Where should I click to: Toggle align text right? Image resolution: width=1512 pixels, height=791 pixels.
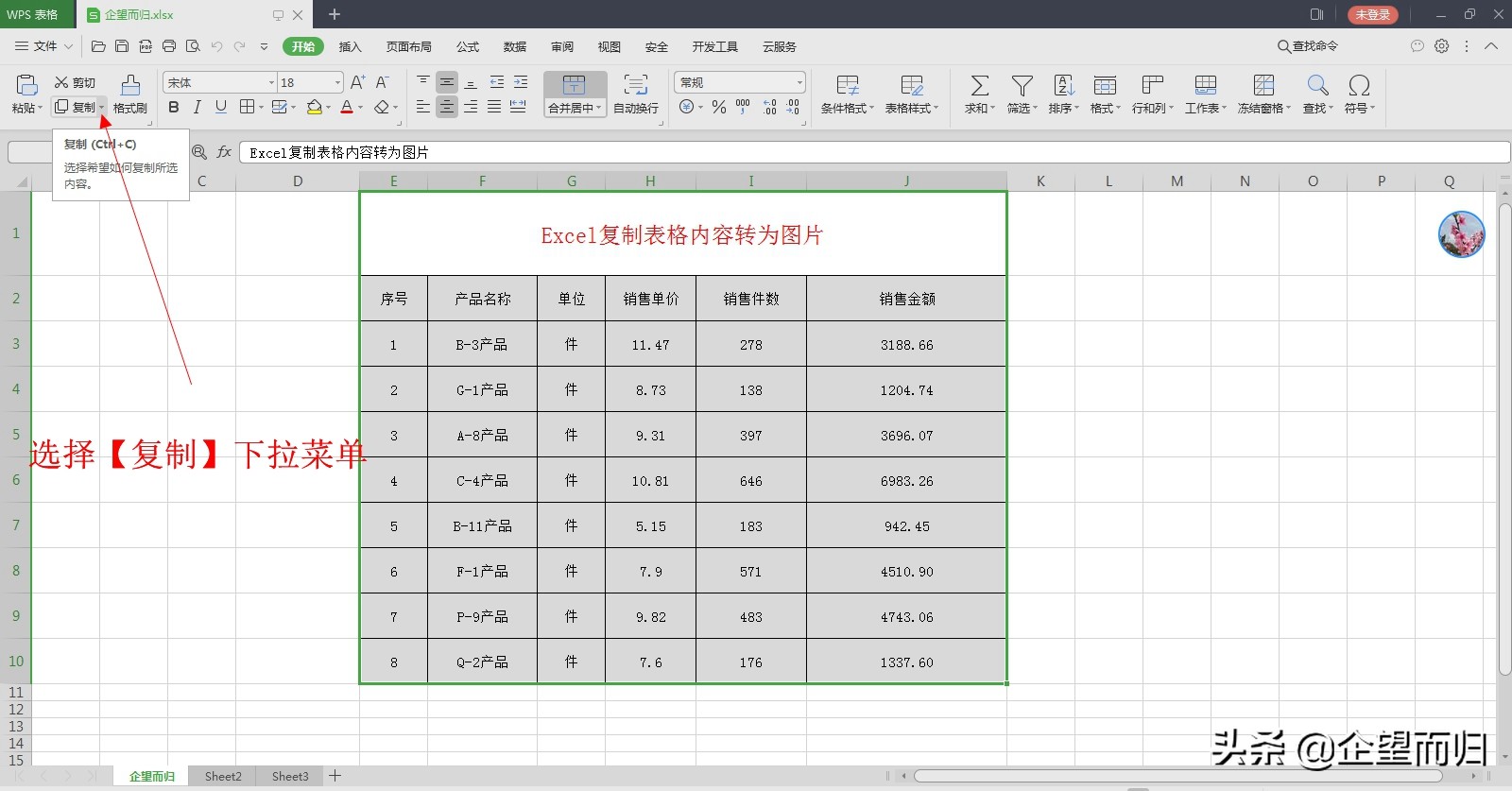point(471,107)
